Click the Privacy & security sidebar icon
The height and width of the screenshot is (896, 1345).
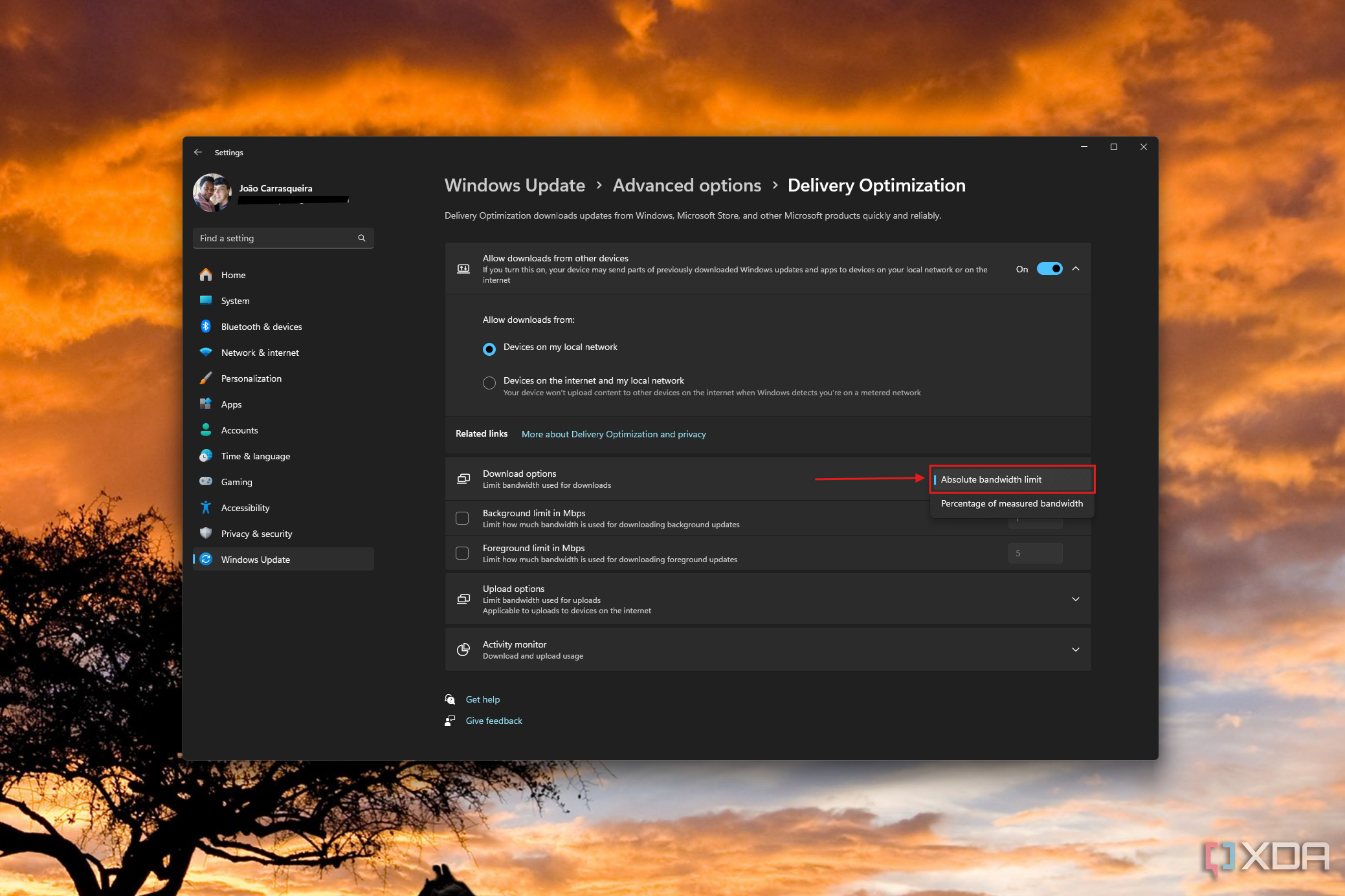pyautogui.click(x=207, y=533)
